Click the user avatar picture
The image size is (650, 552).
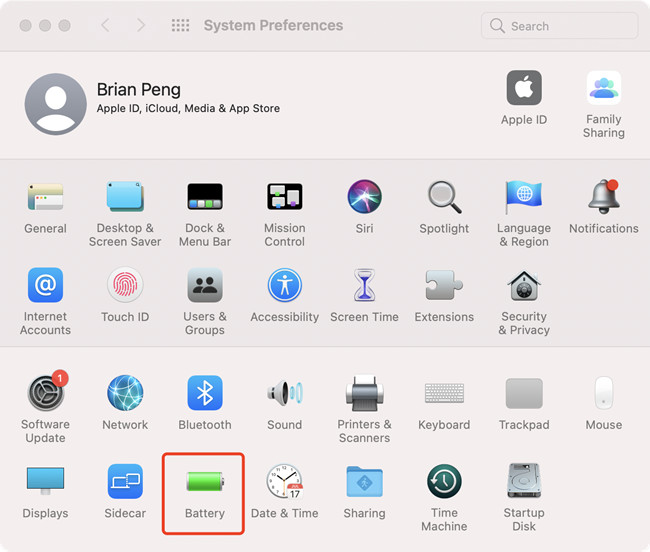[x=56, y=104]
